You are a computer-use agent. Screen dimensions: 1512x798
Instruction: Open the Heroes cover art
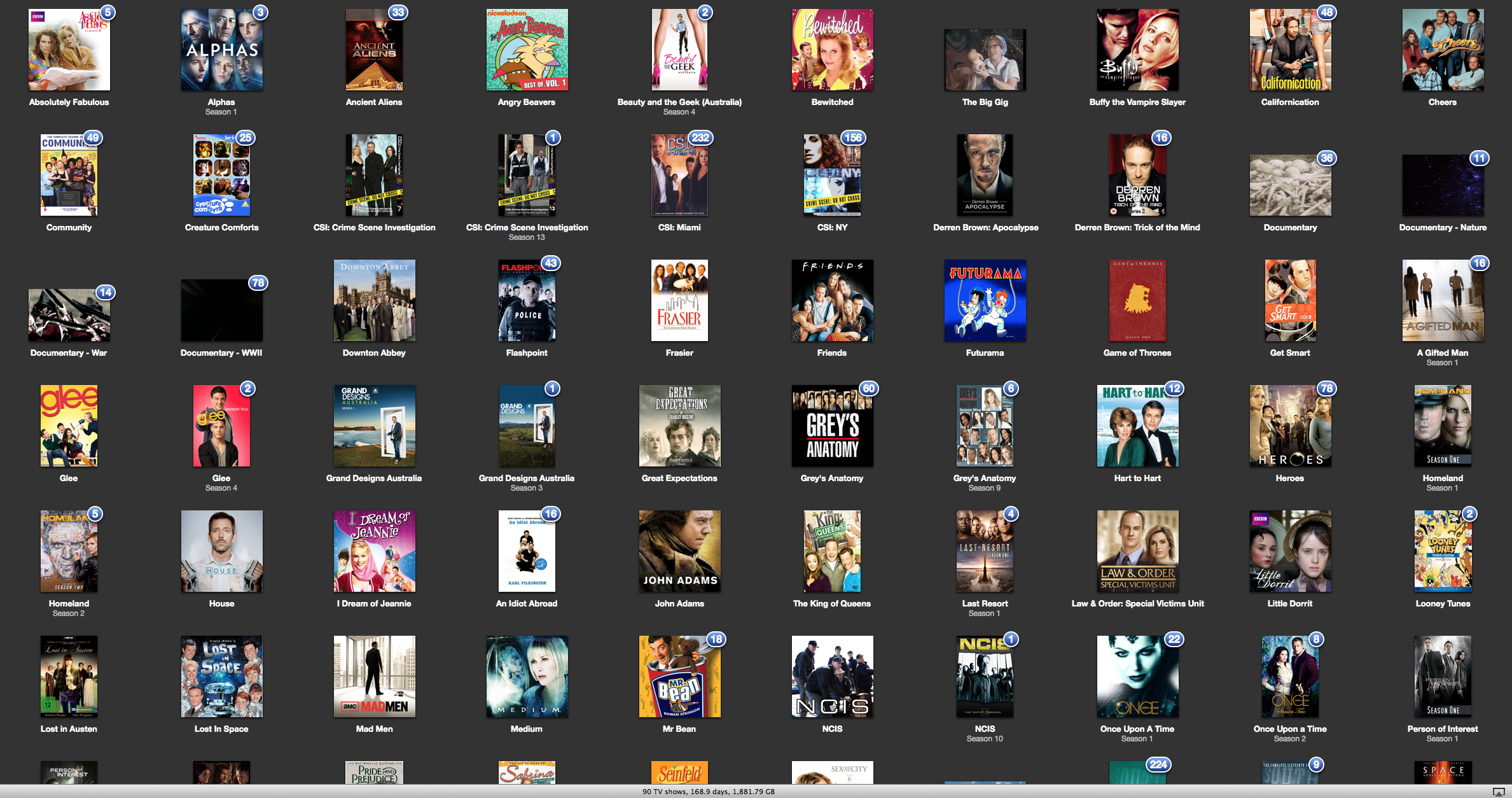tap(1290, 426)
